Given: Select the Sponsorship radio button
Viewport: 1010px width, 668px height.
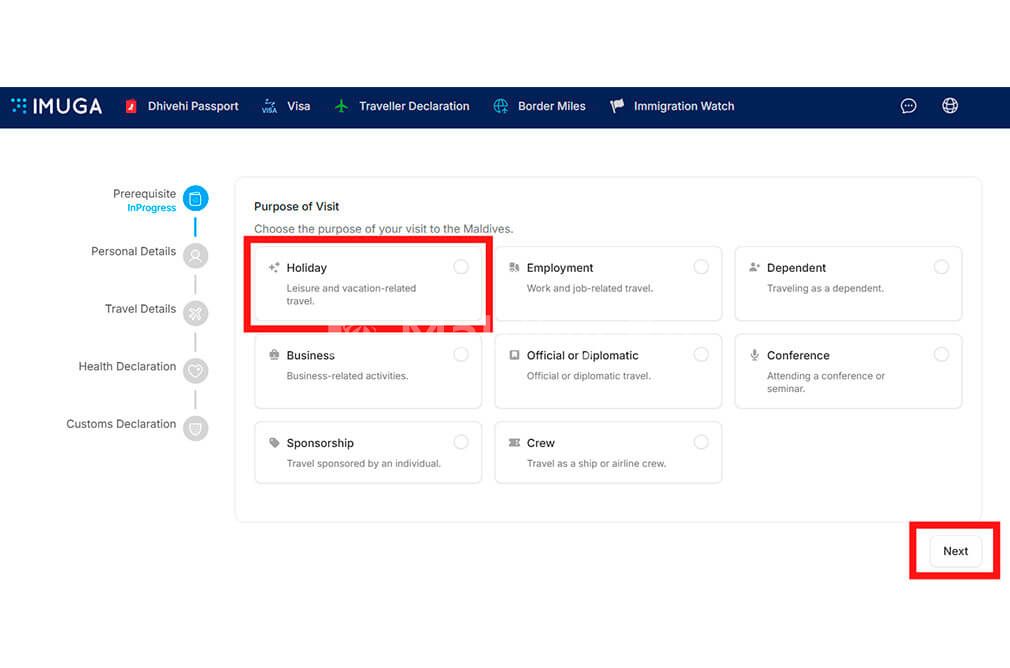Looking at the screenshot, I should 461,442.
